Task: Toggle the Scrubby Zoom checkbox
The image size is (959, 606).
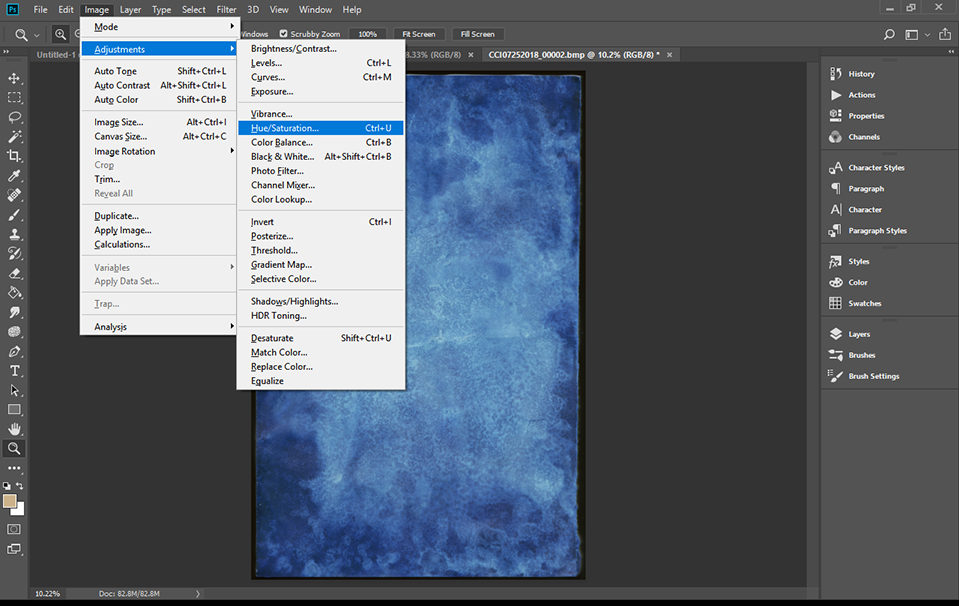Action: click(x=284, y=34)
